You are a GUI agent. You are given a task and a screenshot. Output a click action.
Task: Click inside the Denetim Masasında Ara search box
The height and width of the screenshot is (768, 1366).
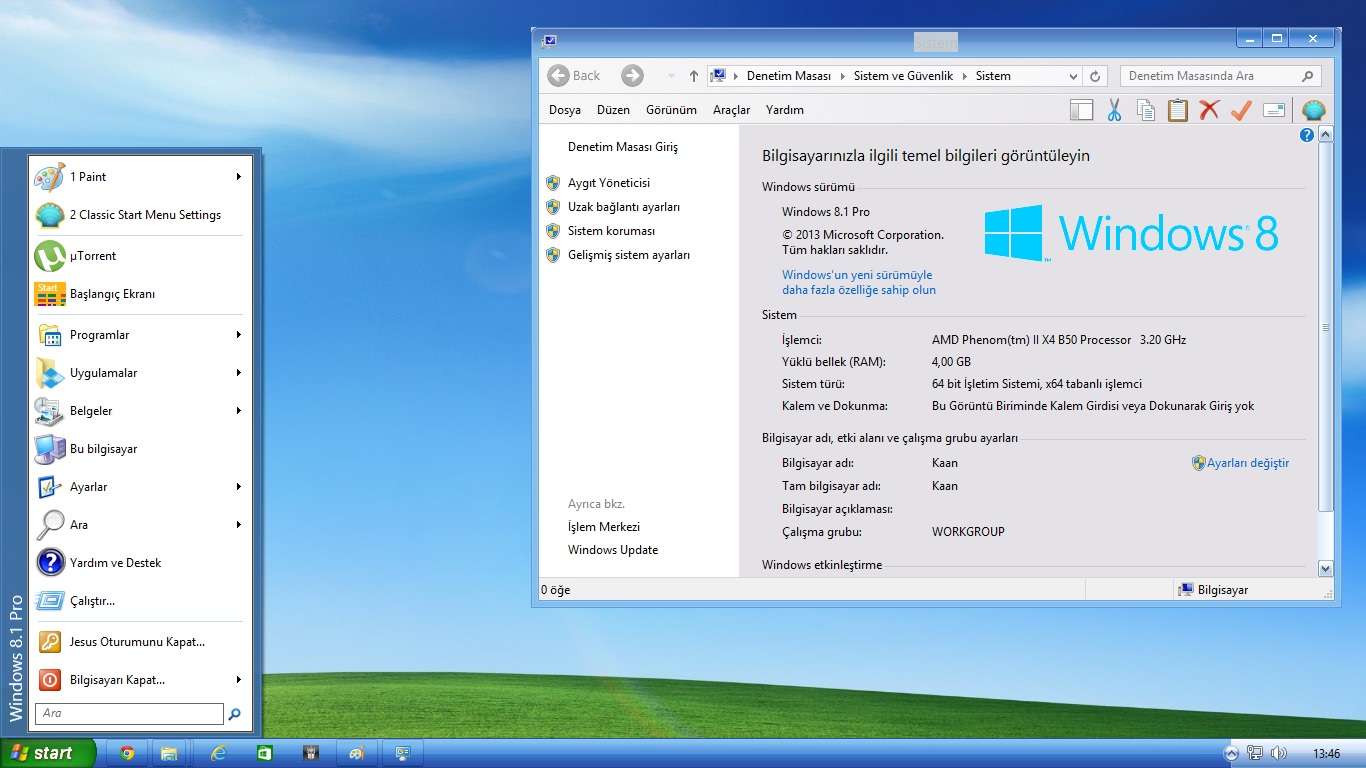pos(1210,75)
